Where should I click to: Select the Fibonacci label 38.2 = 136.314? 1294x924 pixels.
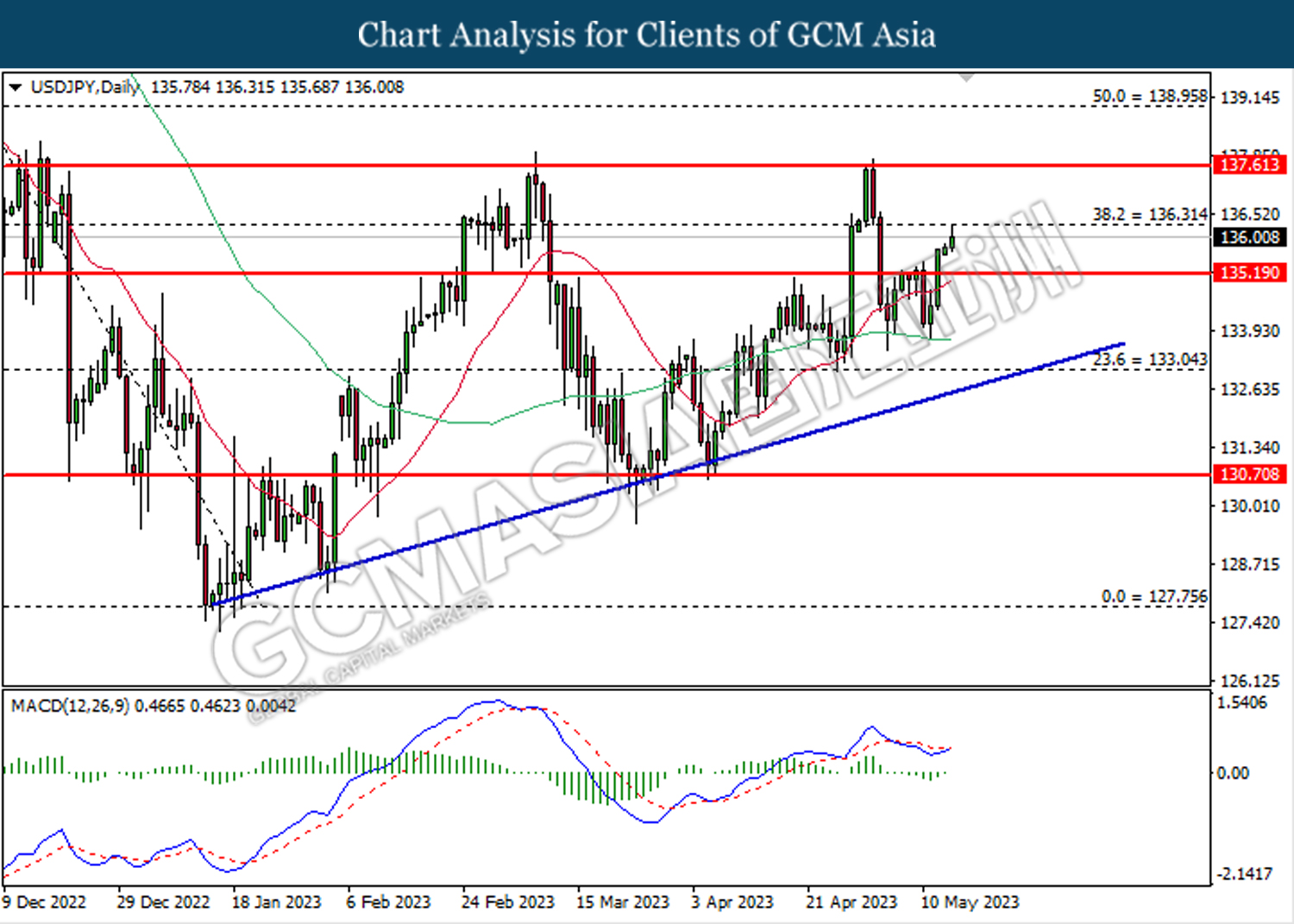1150,214
